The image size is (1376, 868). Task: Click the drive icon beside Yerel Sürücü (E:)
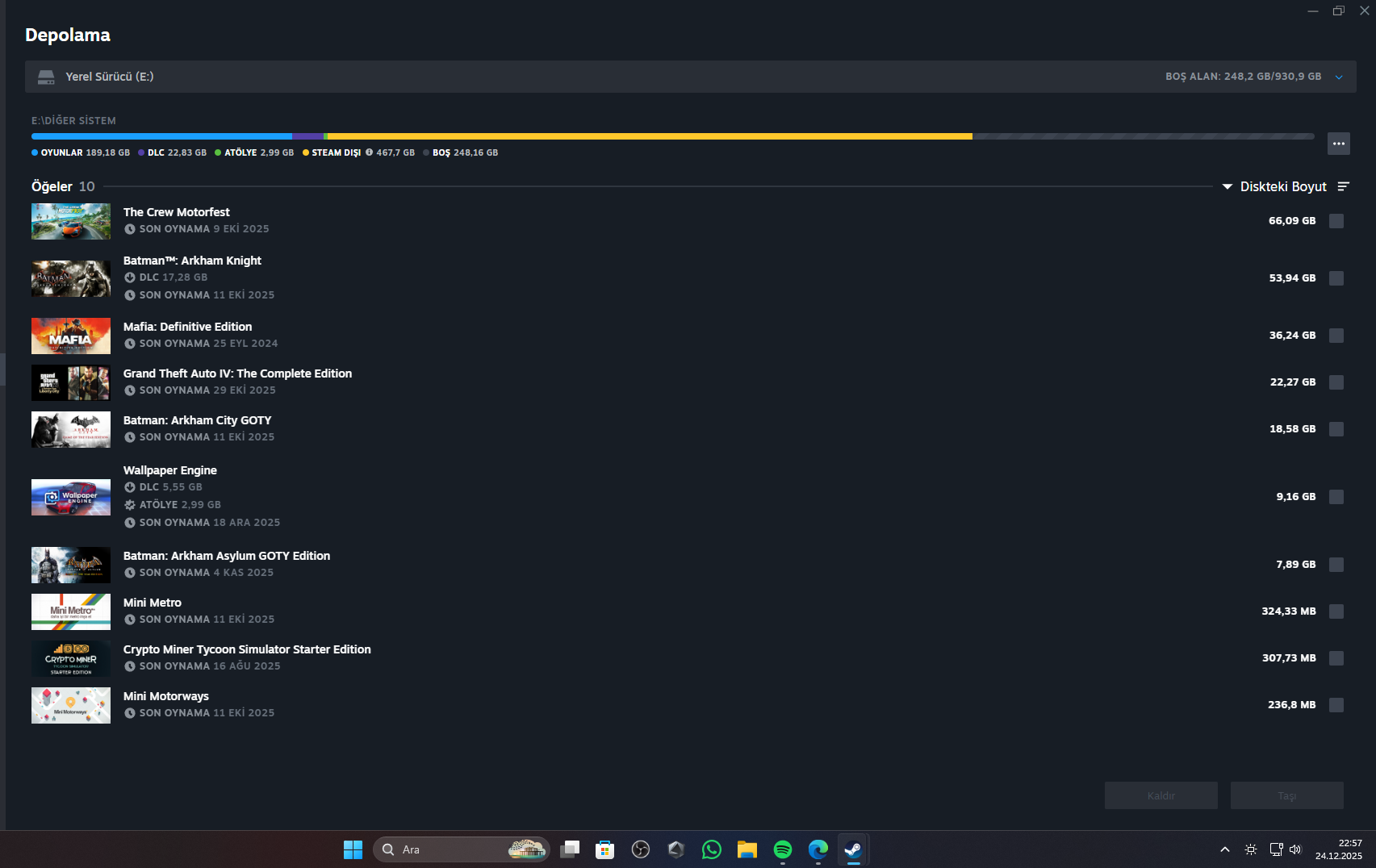click(46, 77)
